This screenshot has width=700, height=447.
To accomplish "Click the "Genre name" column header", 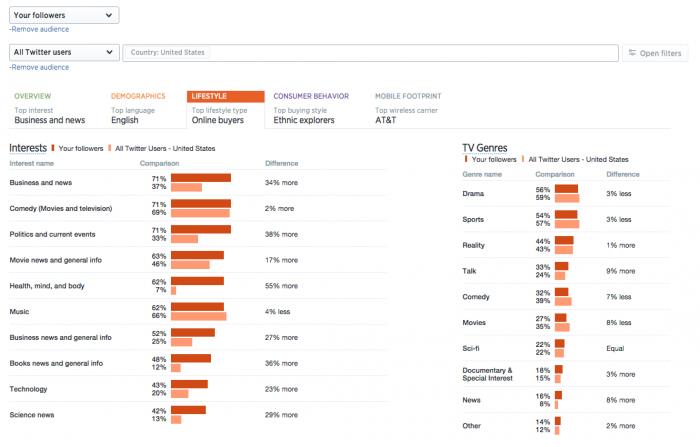I will coord(482,174).
